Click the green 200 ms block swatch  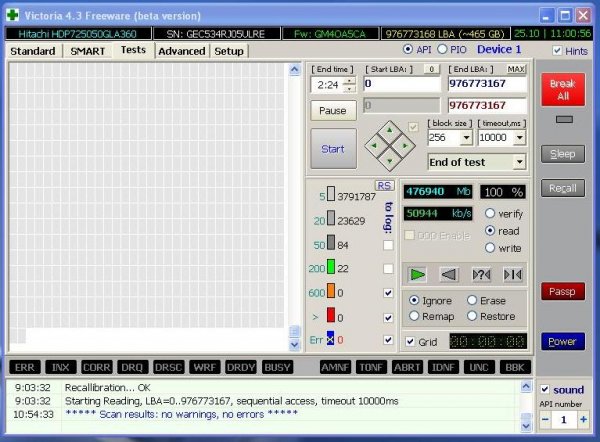(331, 267)
